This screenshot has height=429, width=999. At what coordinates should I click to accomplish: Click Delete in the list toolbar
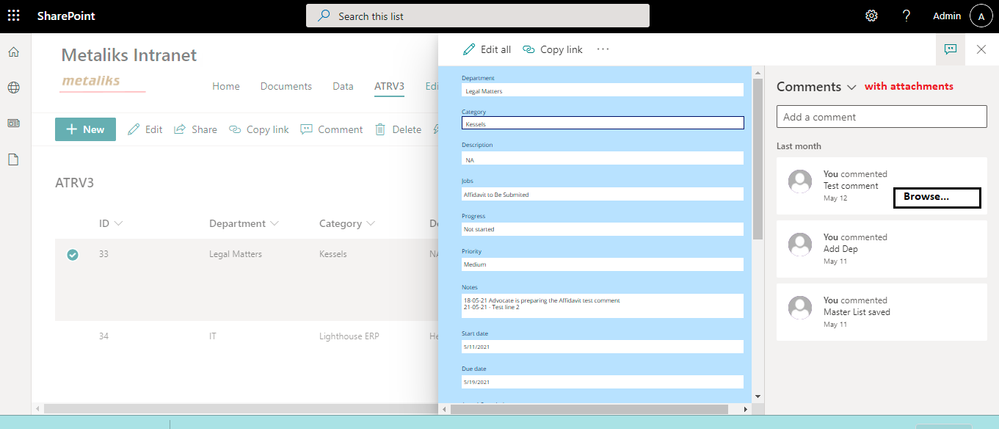click(x=398, y=129)
